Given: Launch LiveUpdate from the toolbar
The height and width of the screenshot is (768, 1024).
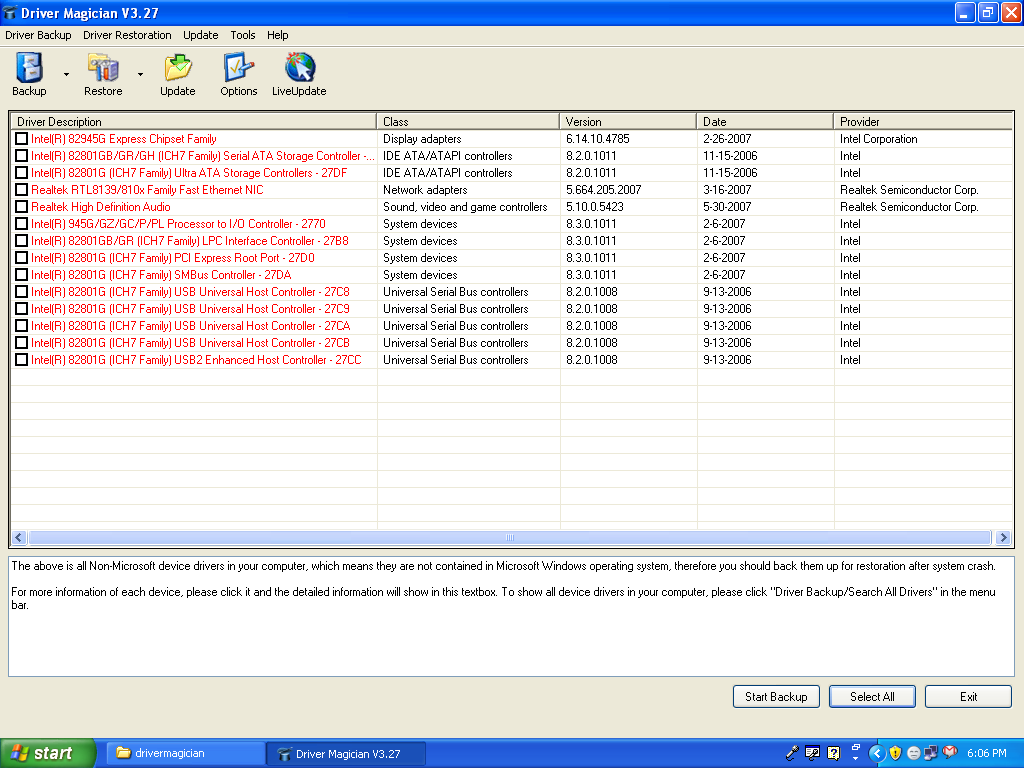Looking at the screenshot, I should click(x=299, y=74).
